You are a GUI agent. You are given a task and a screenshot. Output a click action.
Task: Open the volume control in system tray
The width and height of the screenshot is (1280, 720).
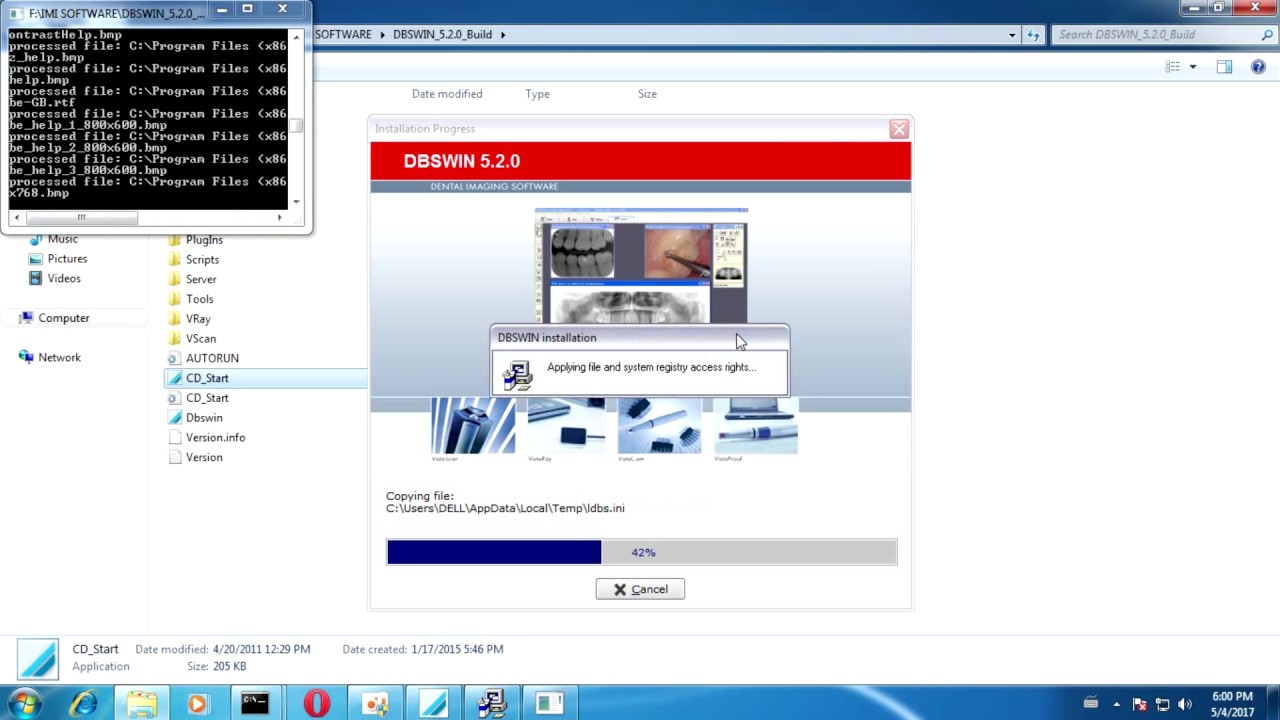1185,704
